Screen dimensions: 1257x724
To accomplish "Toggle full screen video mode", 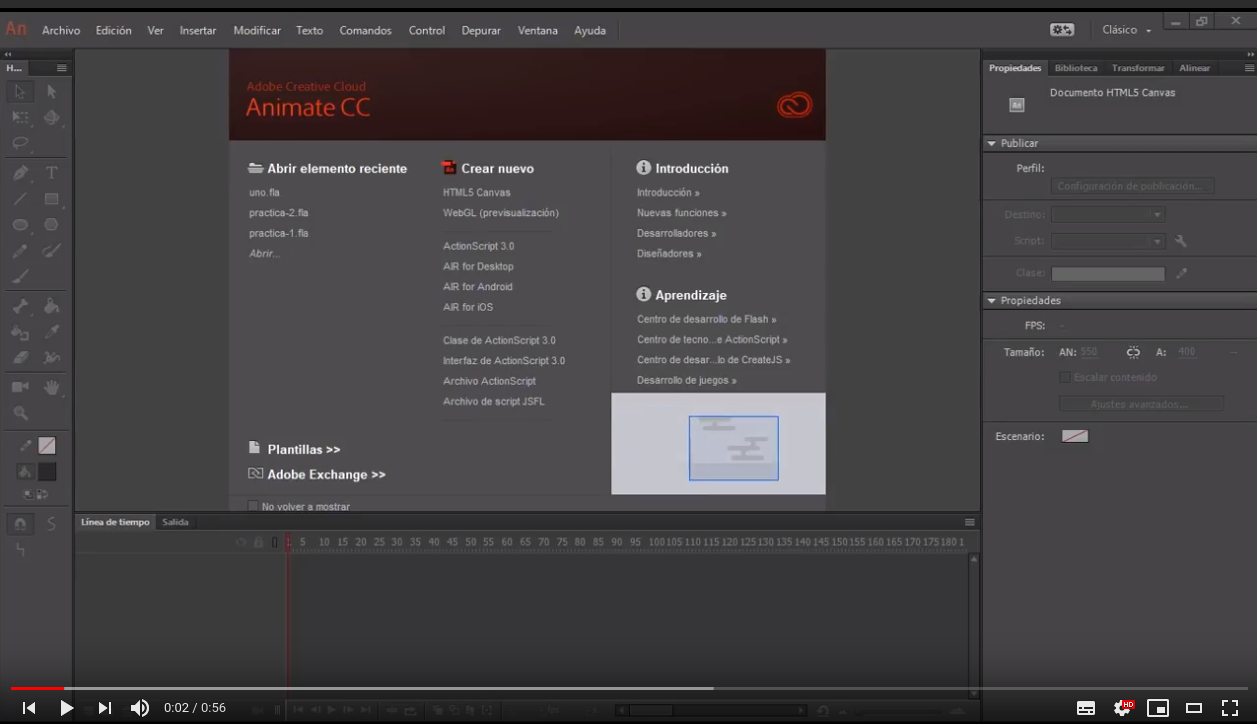I will (x=1230, y=708).
